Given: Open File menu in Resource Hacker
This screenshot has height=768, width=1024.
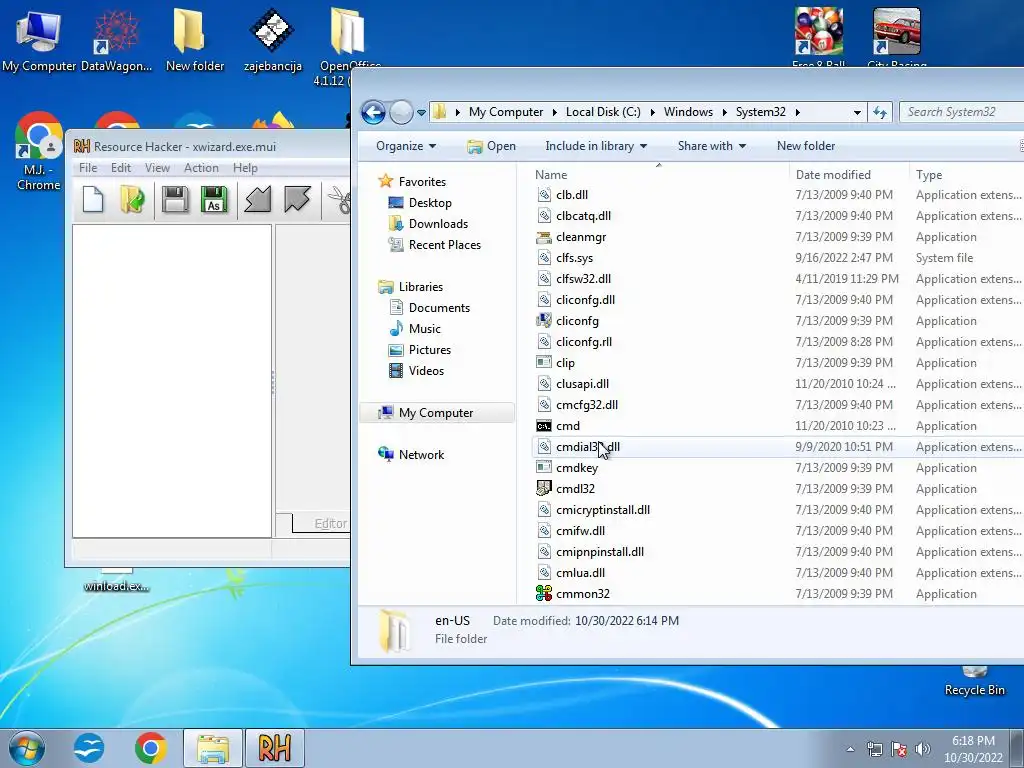Looking at the screenshot, I should pos(88,168).
